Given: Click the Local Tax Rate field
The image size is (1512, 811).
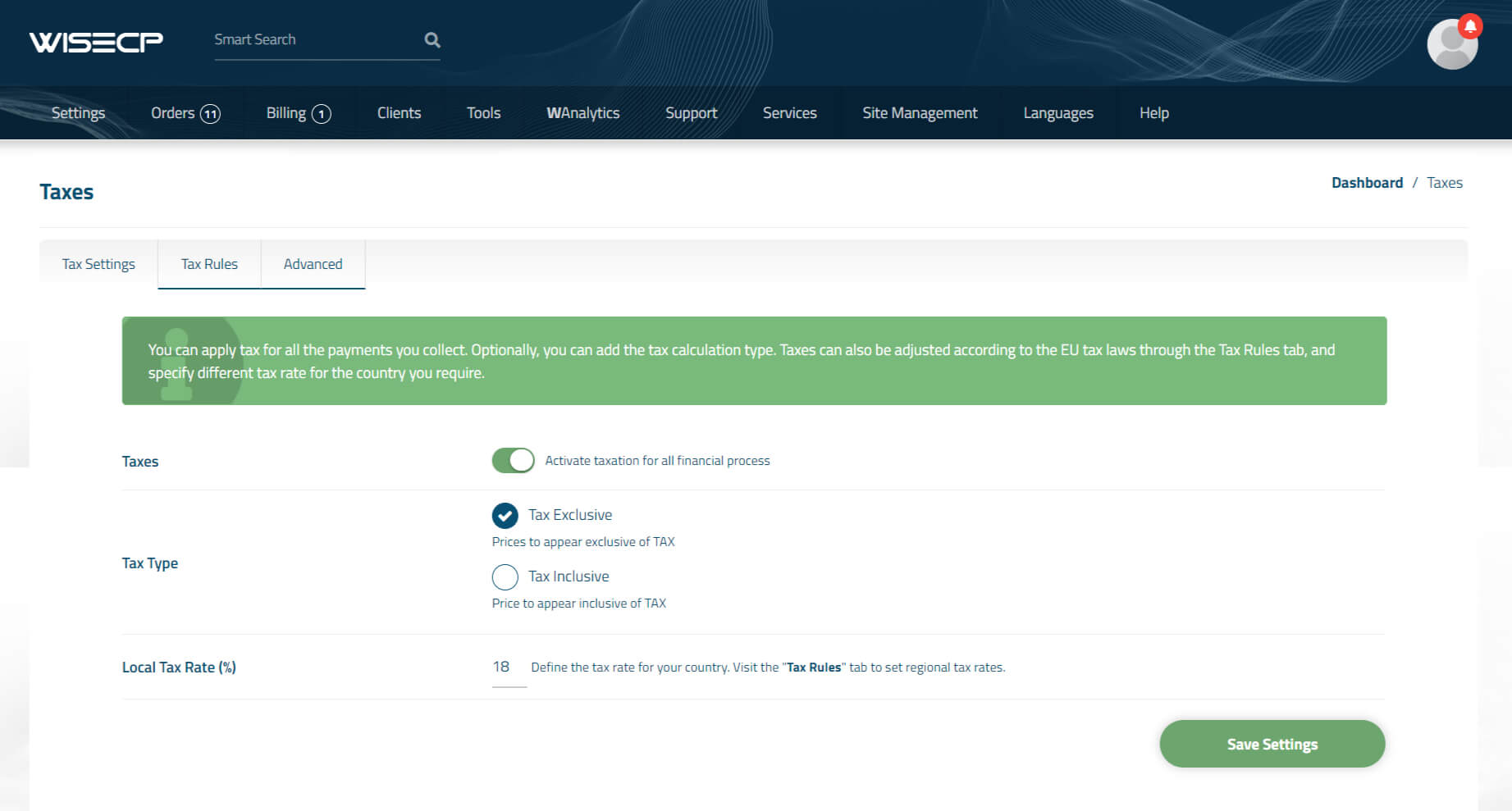Looking at the screenshot, I should pos(509,668).
